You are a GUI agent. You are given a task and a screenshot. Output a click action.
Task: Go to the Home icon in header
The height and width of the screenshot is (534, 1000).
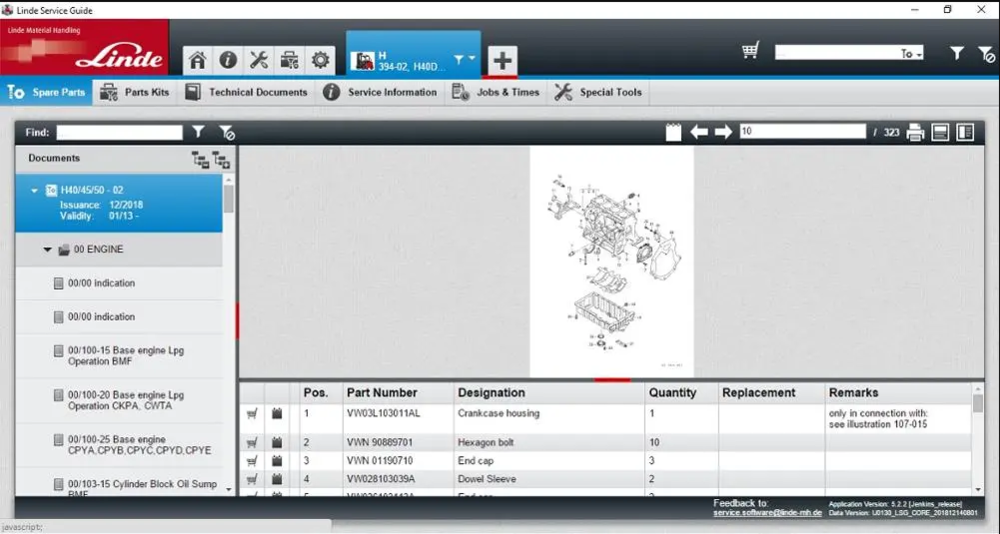point(198,60)
